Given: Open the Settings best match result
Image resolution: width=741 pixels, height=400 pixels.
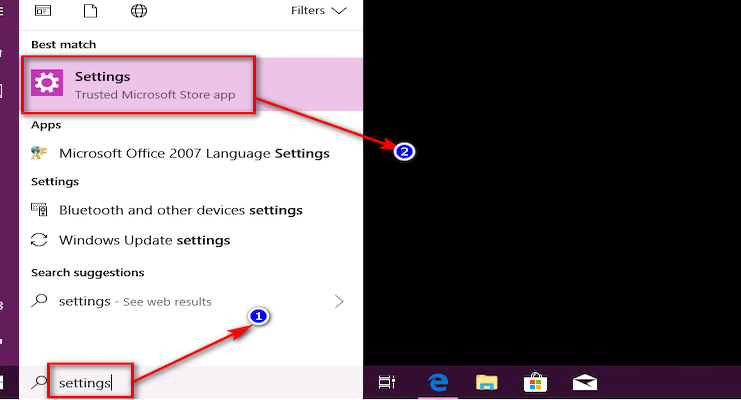Looking at the screenshot, I should pos(191,85).
